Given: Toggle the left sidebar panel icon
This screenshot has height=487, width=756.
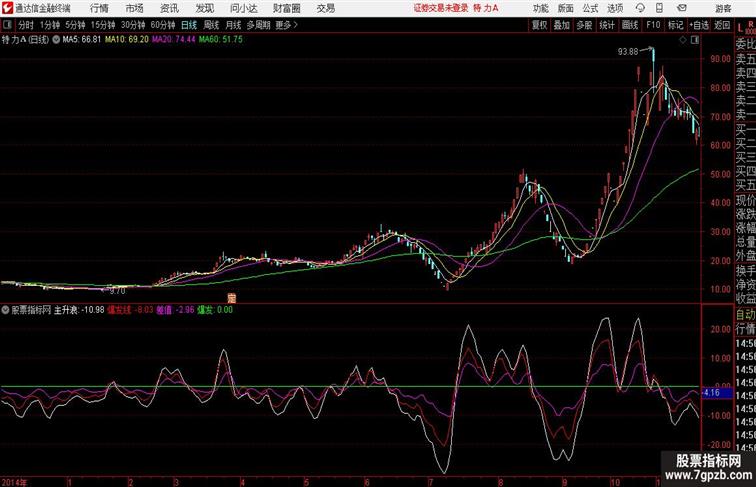Looking at the screenshot, I should coord(7,25).
